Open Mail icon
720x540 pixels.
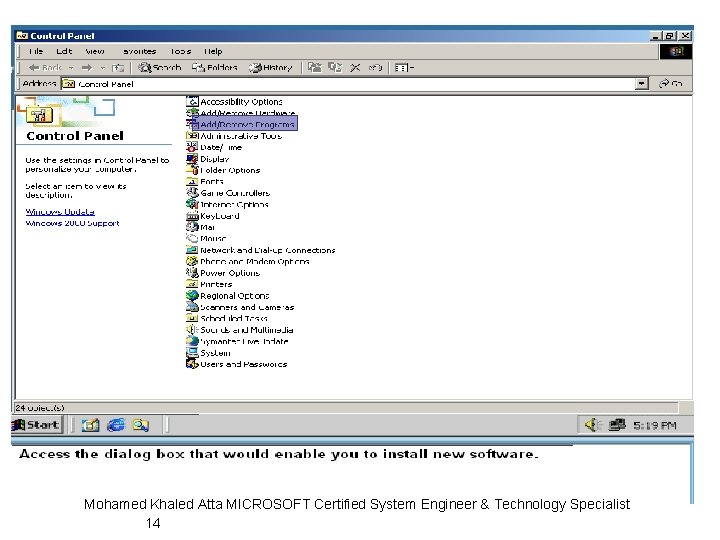click(192, 227)
